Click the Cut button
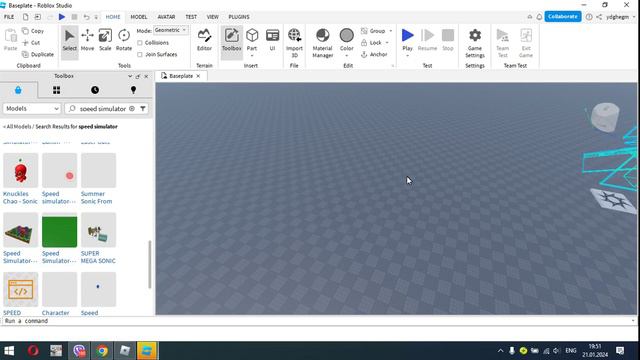This screenshot has height=360, width=640. coord(31,42)
